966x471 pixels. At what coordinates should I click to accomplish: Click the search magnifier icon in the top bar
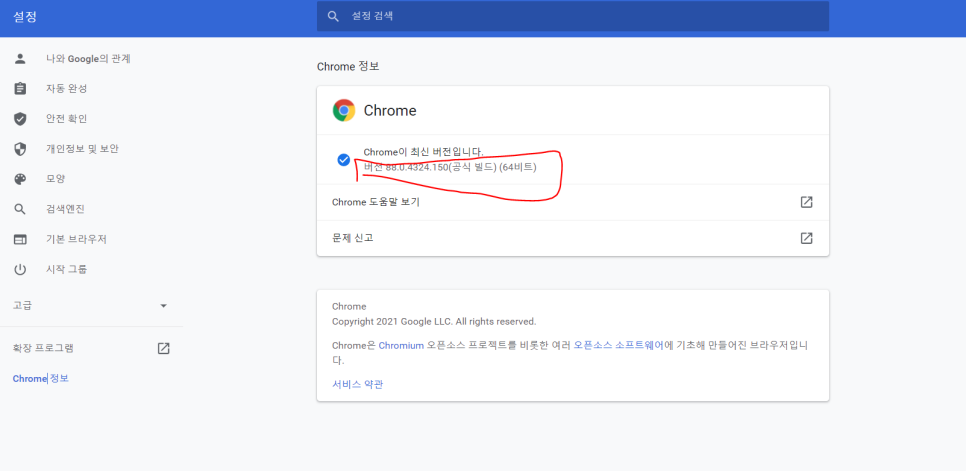click(333, 17)
